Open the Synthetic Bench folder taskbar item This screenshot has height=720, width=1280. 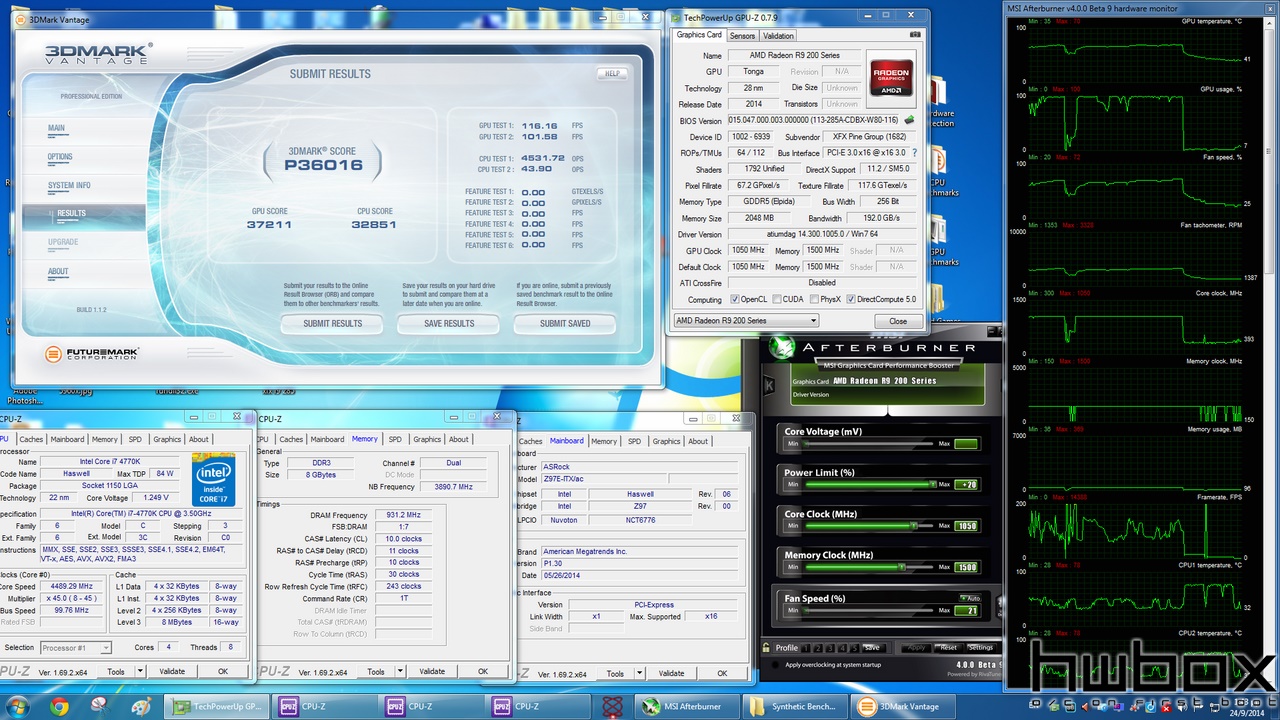coord(797,706)
